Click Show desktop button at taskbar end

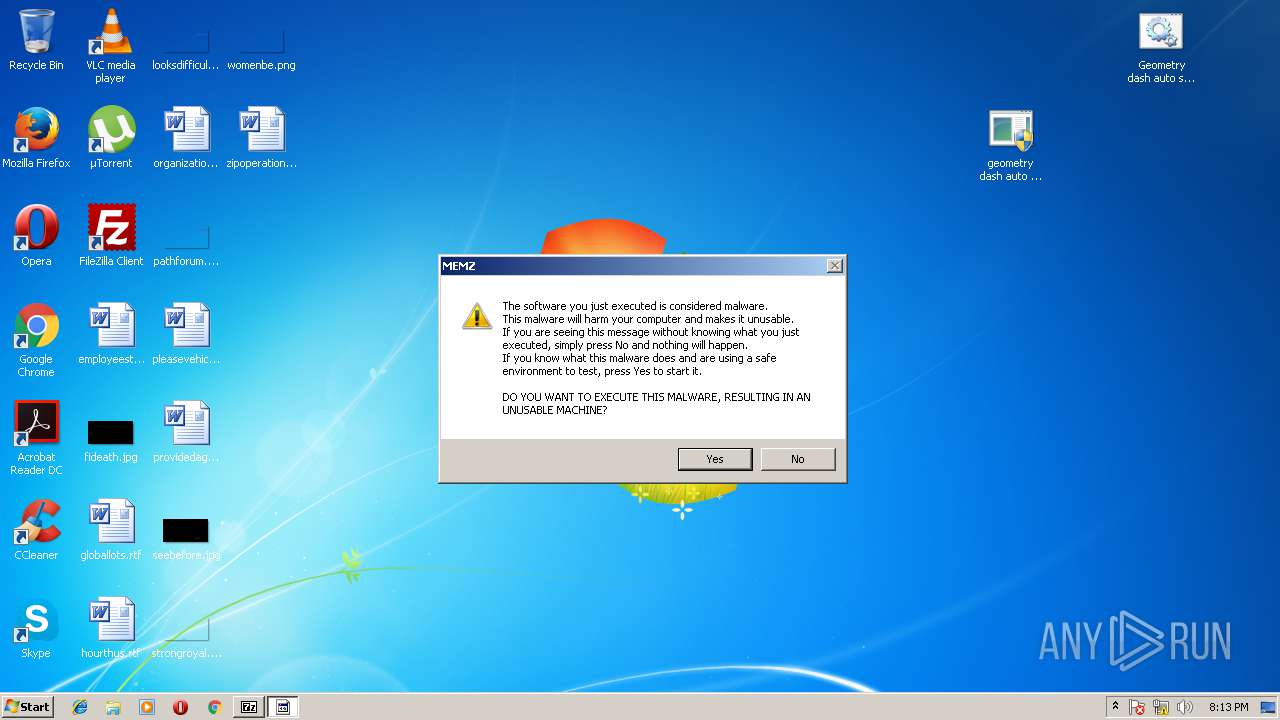[x=1269, y=707]
